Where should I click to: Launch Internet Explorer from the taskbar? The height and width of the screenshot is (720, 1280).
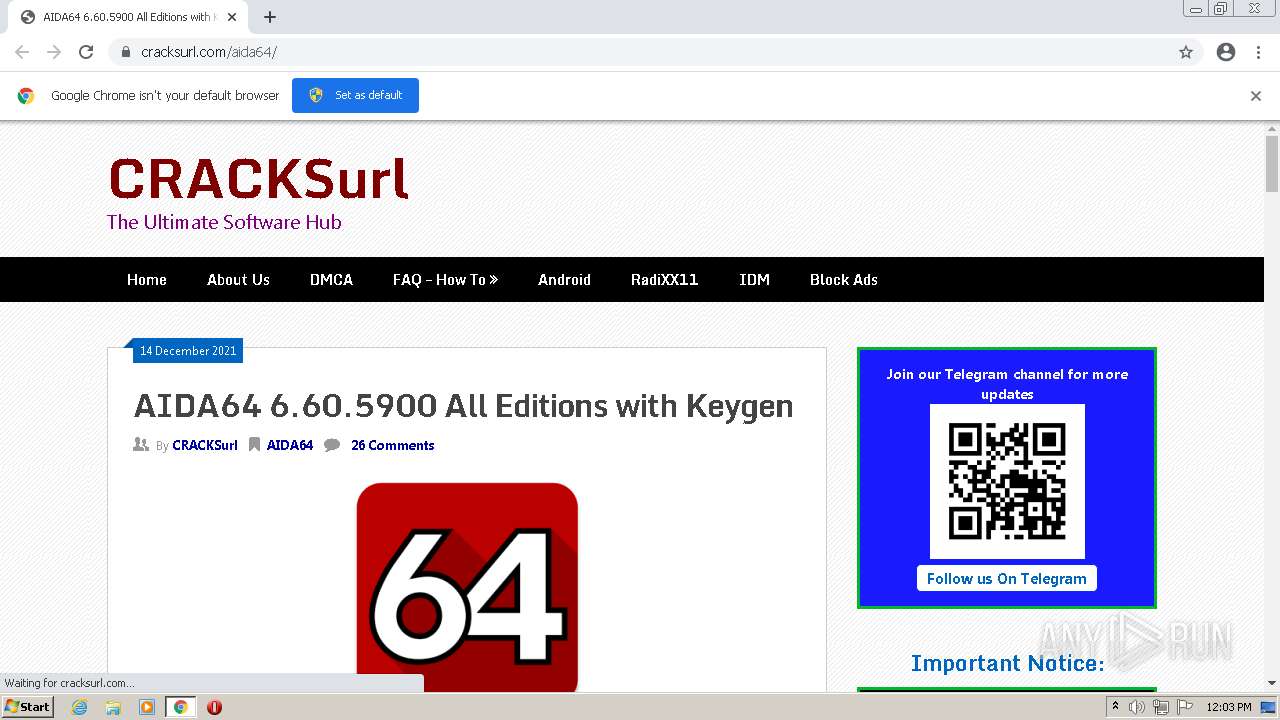[x=79, y=707]
